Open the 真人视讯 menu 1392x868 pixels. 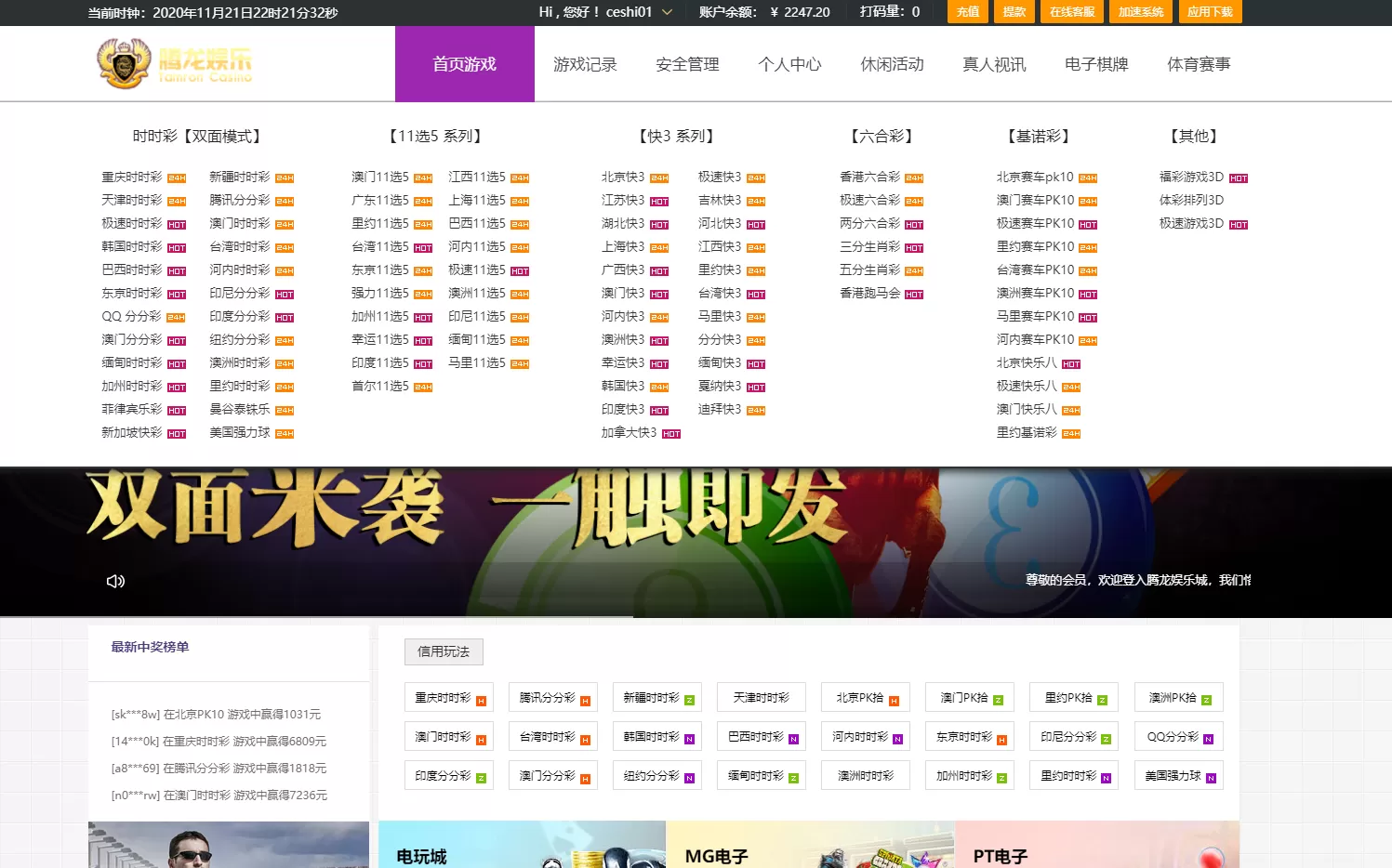point(993,63)
